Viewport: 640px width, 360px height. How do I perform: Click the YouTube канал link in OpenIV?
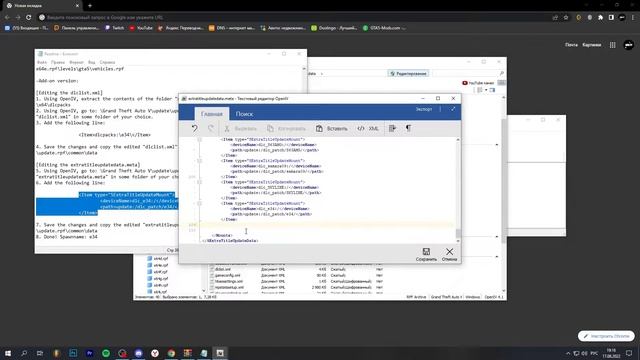click(x=478, y=83)
